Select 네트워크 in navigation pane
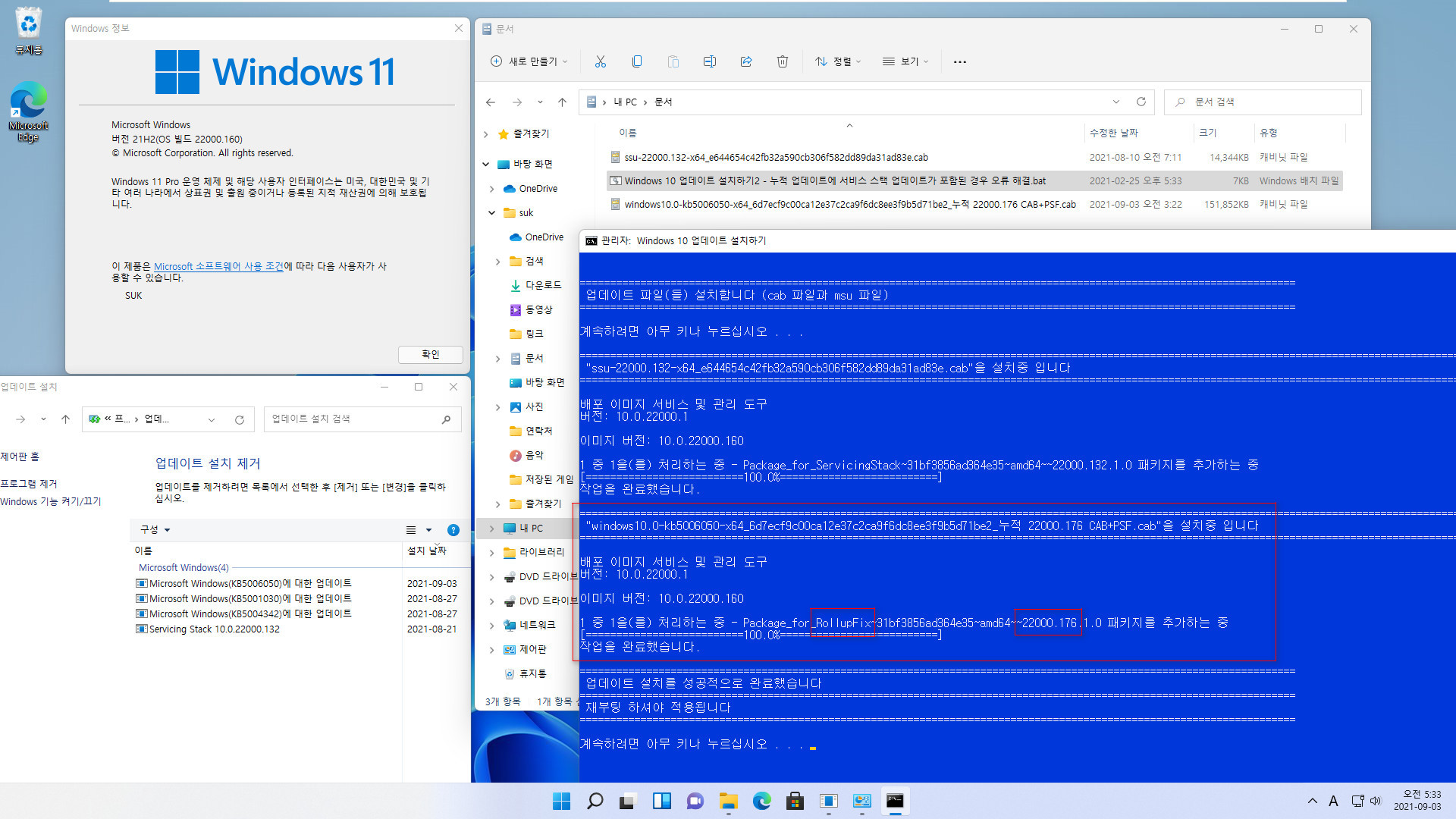The width and height of the screenshot is (1456, 819). tap(529, 625)
